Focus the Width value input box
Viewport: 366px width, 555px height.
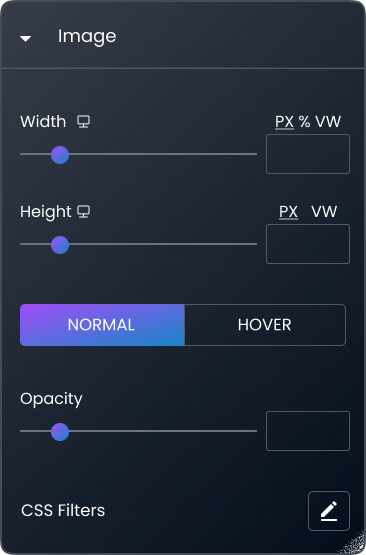click(308, 154)
